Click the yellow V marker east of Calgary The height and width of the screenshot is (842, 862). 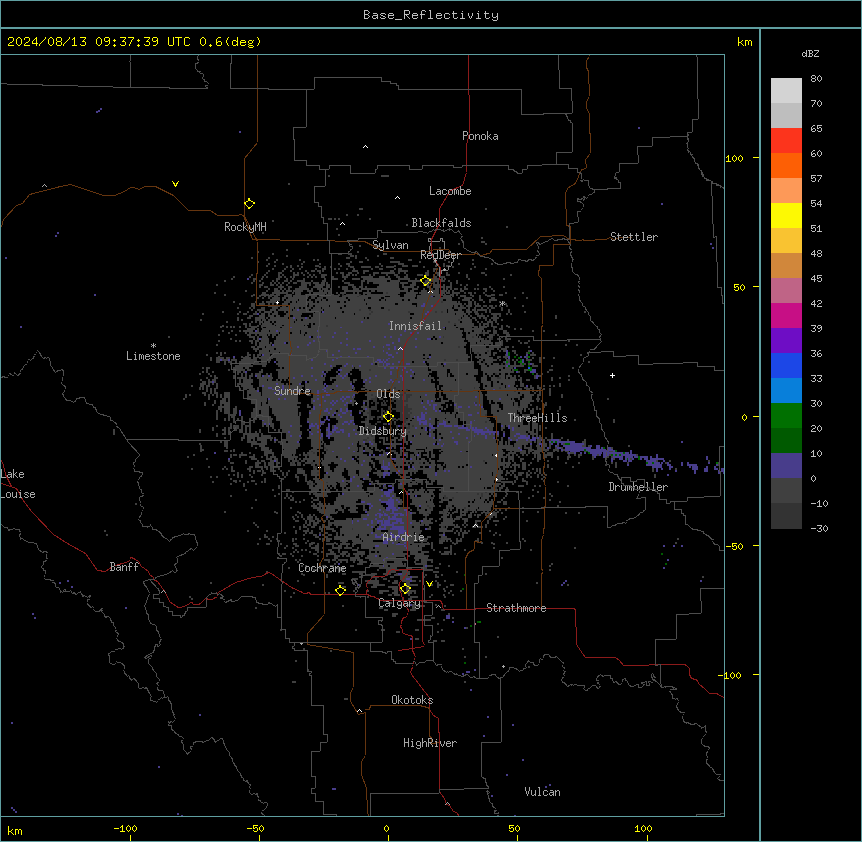(x=429, y=584)
